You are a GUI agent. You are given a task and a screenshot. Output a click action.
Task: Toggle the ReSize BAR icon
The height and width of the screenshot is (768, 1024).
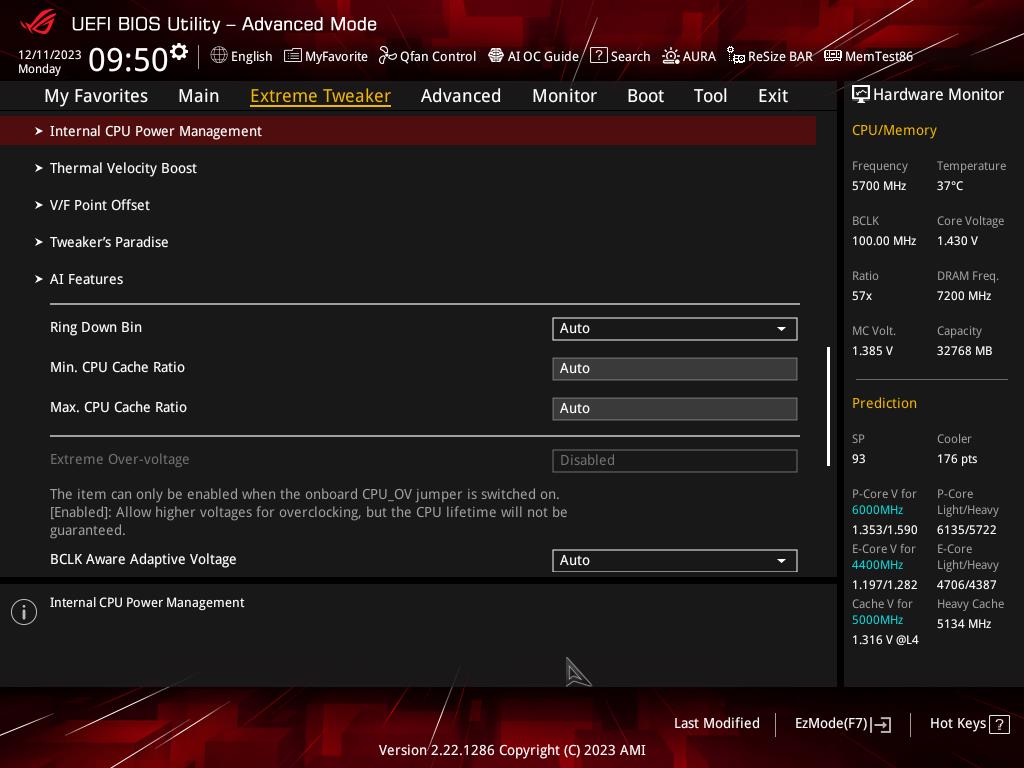735,56
